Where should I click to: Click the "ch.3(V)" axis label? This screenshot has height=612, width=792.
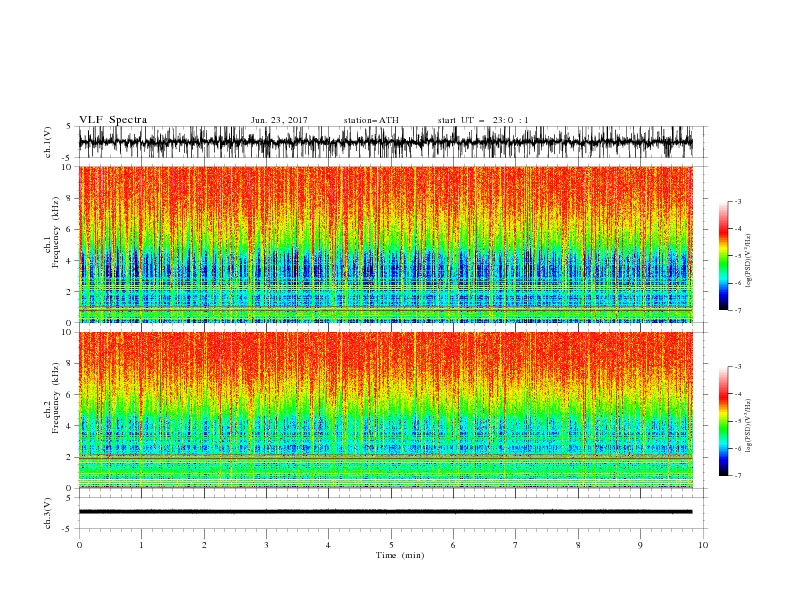(x=48, y=513)
